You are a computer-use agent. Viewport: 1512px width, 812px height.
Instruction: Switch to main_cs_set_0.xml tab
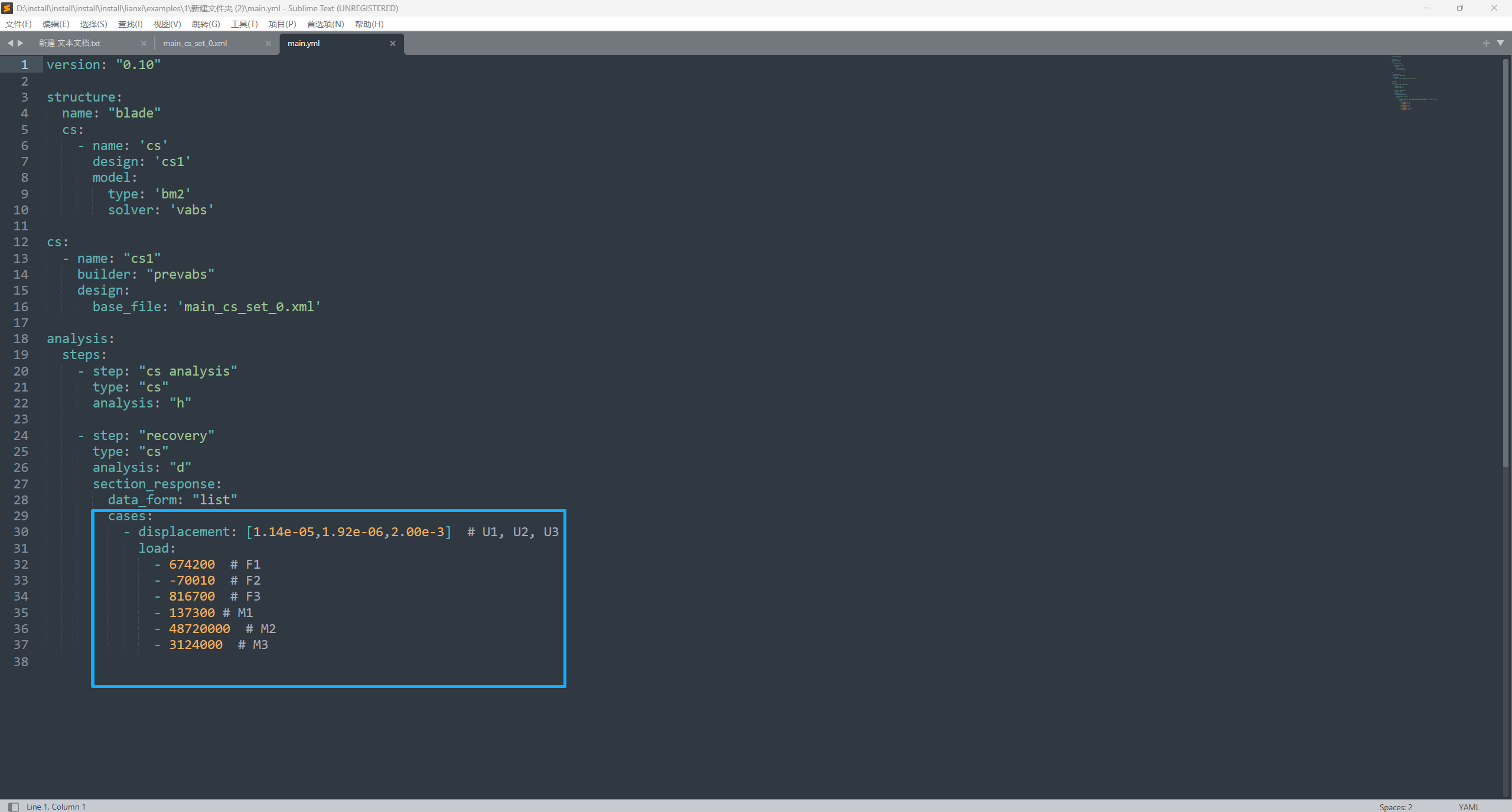pos(195,43)
